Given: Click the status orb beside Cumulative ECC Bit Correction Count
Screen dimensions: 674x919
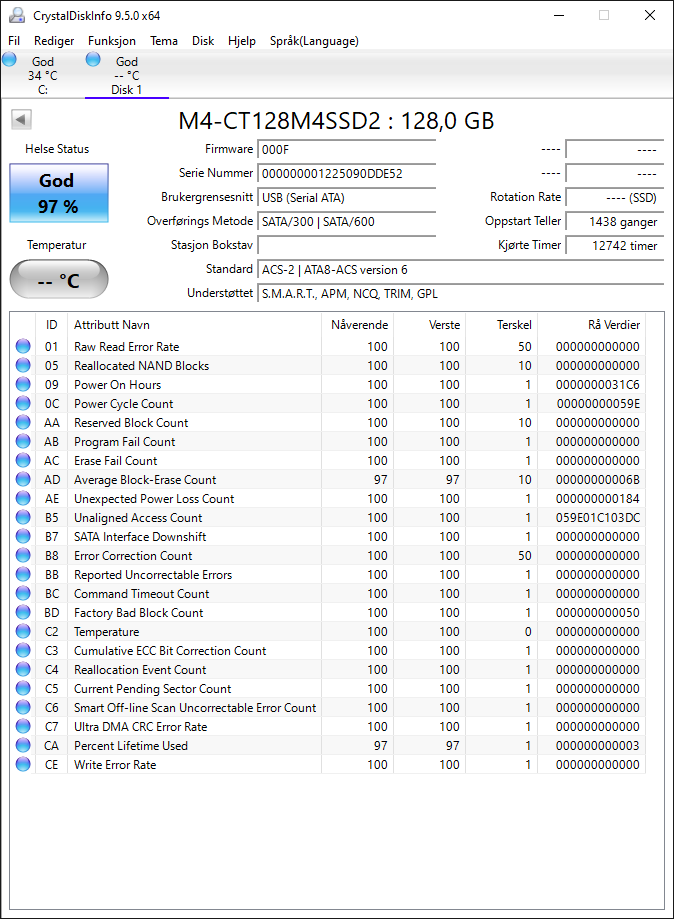Looking at the screenshot, I should click(x=23, y=650).
